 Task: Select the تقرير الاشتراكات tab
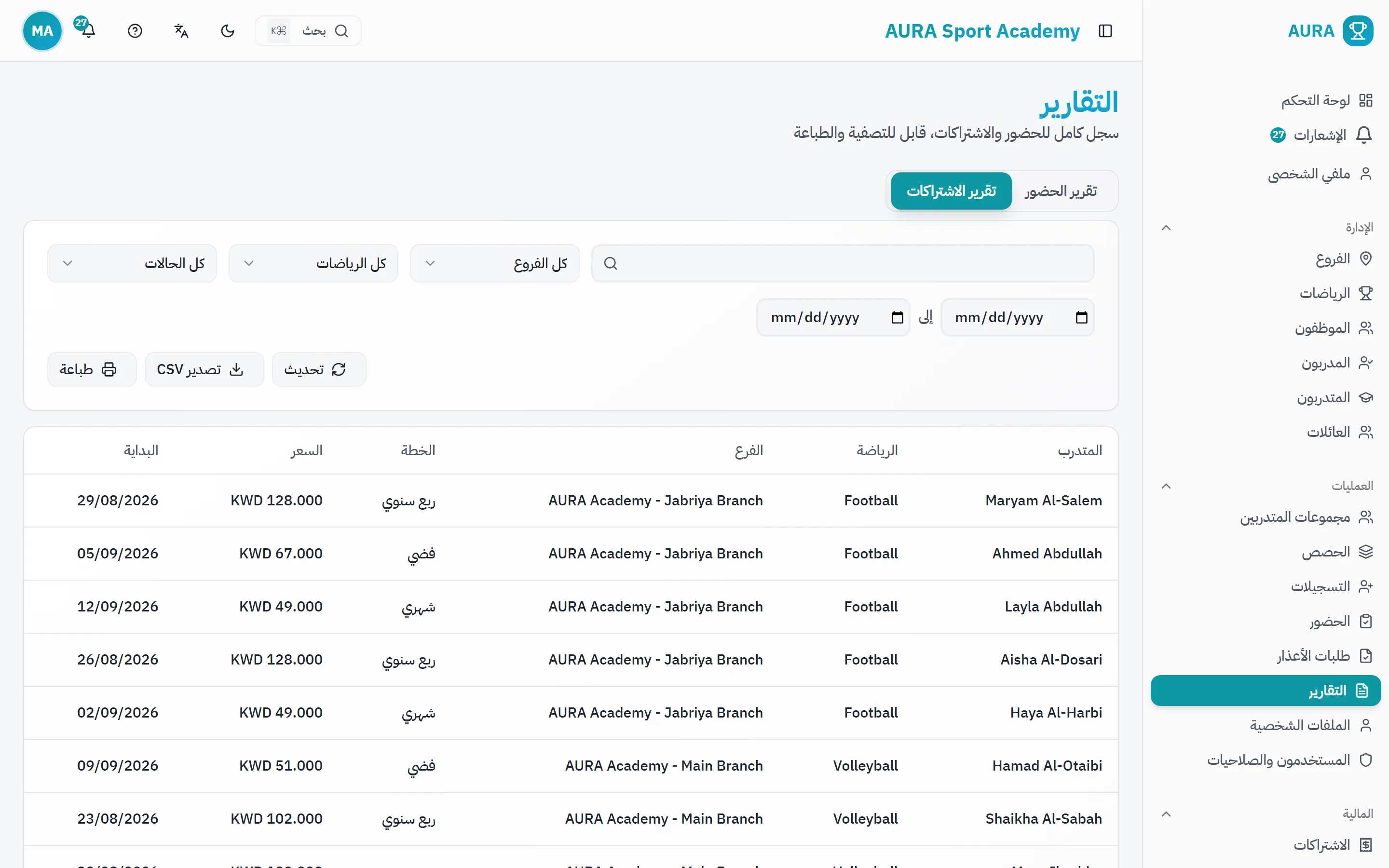tap(952, 190)
